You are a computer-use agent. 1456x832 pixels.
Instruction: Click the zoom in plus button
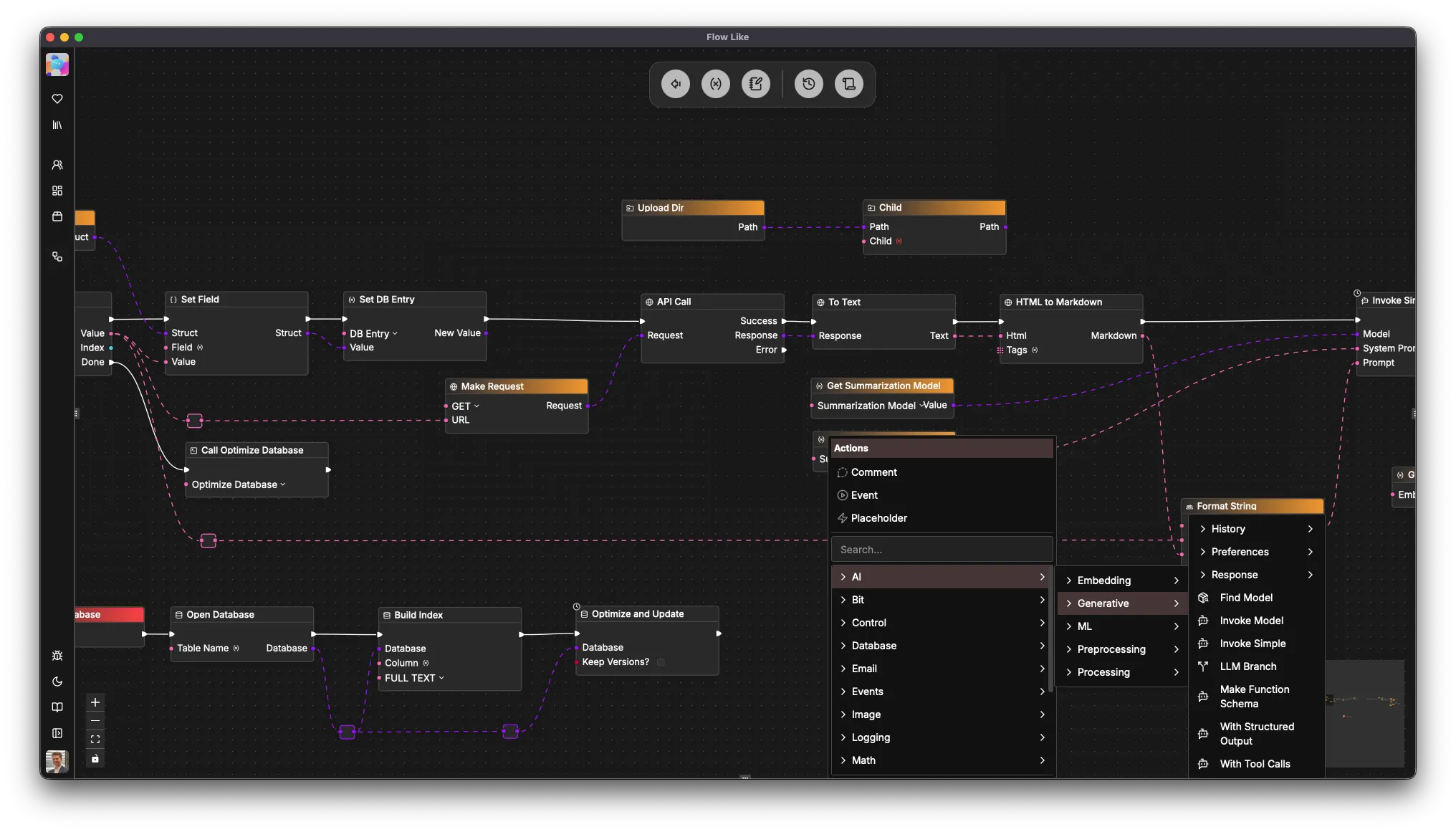pyautogui.click(x=95, y=702)
